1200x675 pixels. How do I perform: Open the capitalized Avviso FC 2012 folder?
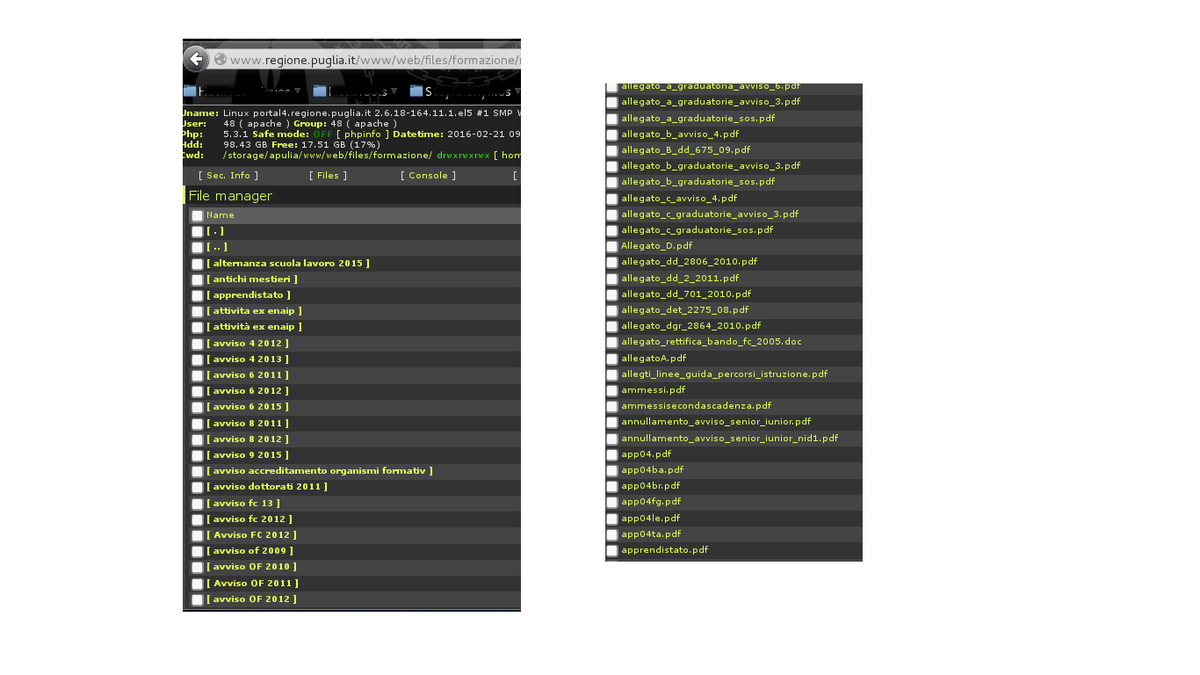pos(251,535)
